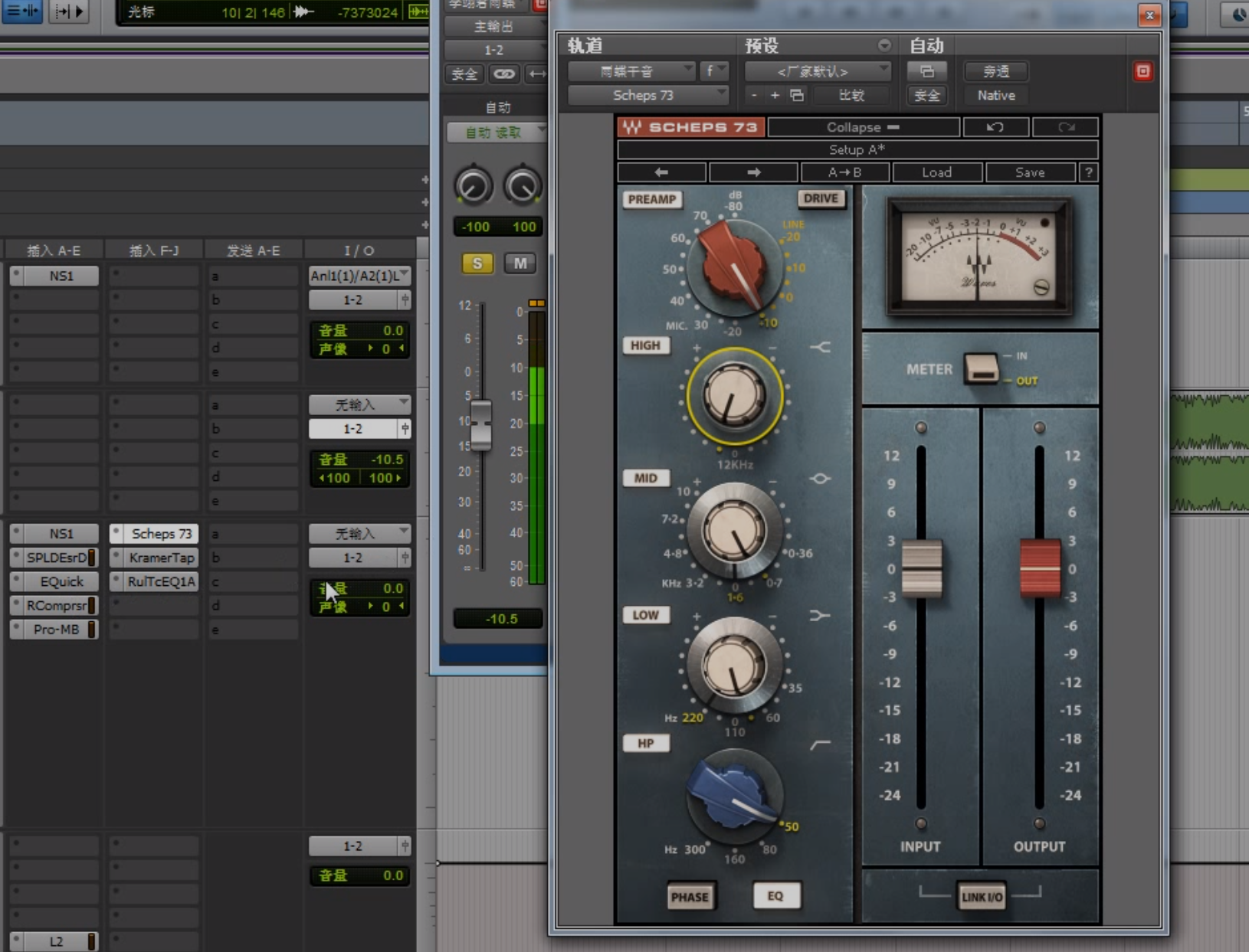Open plugin help question mark
This screenshot has height=952, width=1249.
coord(1088,172)
